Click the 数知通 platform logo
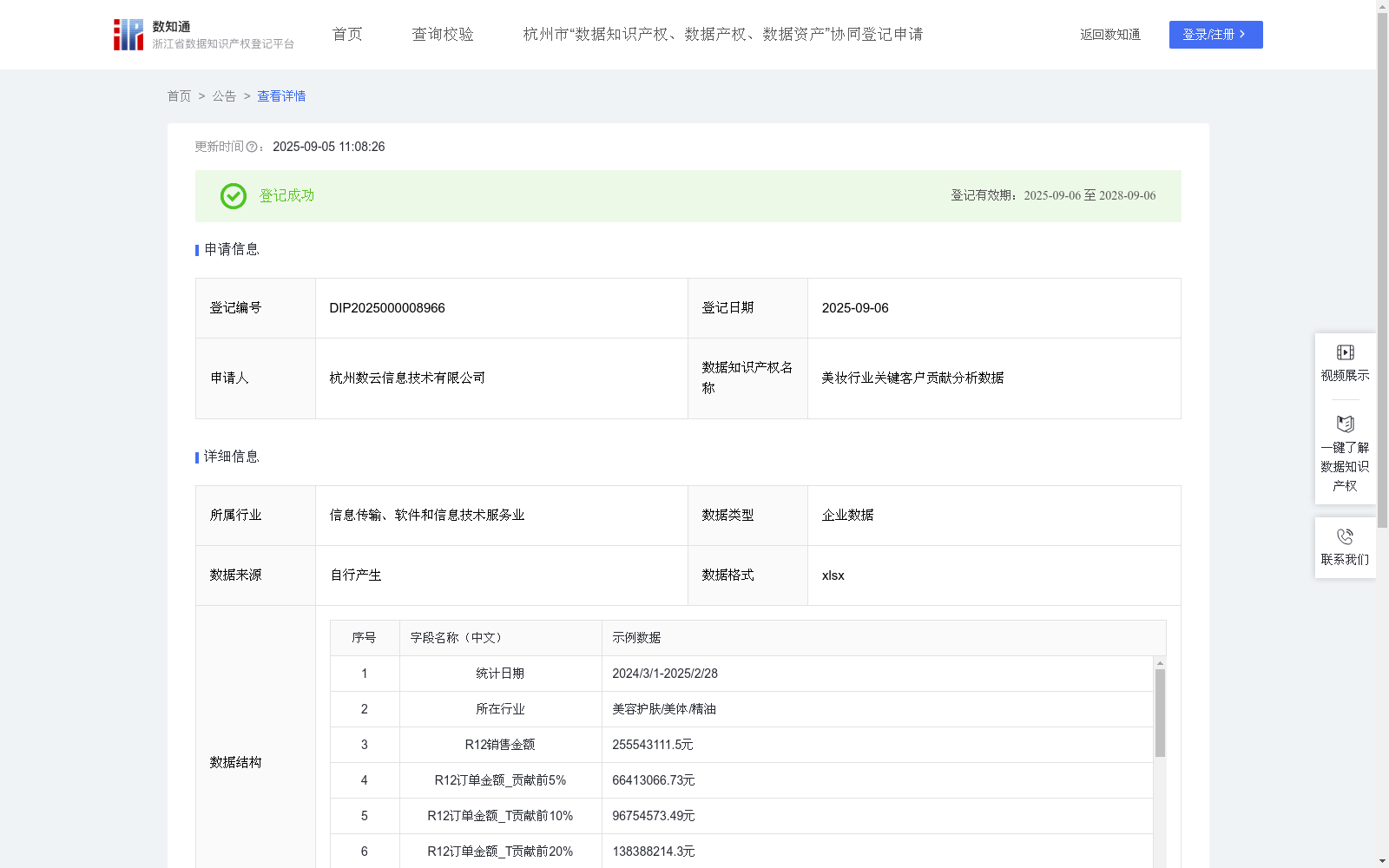 click(203, 35)
